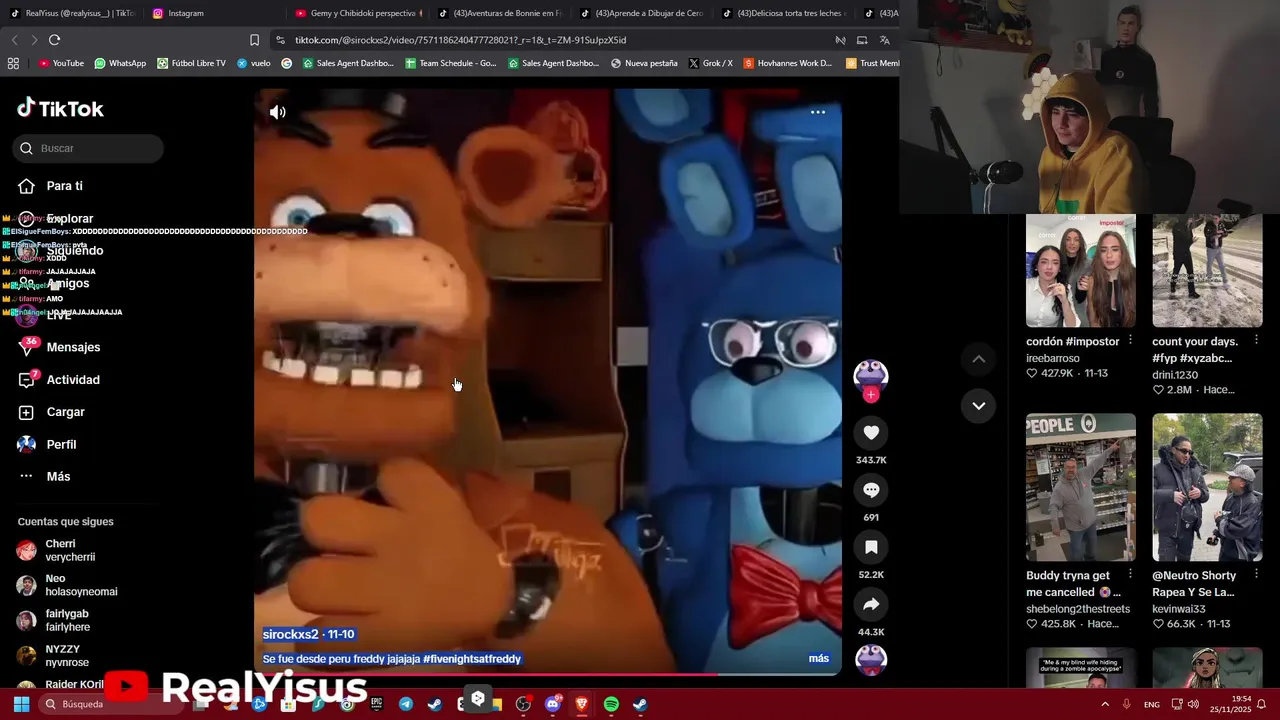The width and height of the screenshot is (1280, 720).
Task: Open the Fútbol Libre TV bookmark
Action: click(190, 63)
